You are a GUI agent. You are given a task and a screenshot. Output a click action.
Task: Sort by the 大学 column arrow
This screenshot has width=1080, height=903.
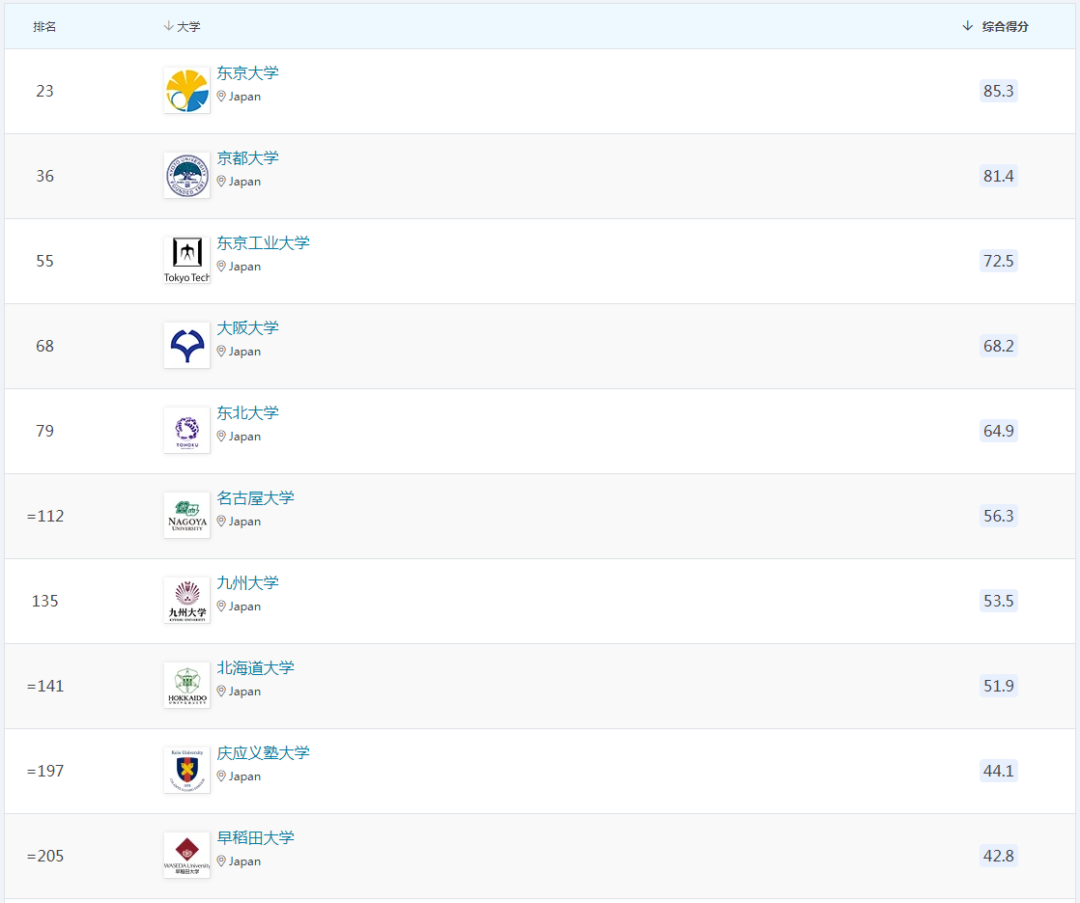168,26
